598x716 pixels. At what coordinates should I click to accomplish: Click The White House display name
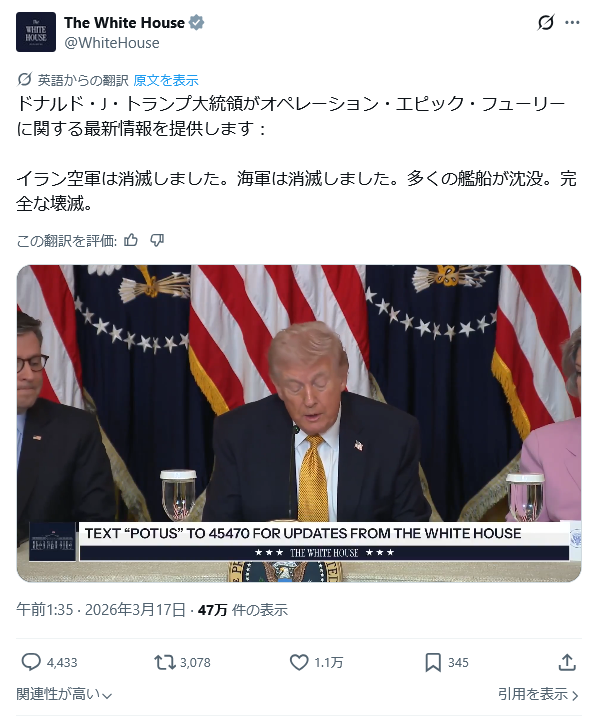tap(124, 22)
